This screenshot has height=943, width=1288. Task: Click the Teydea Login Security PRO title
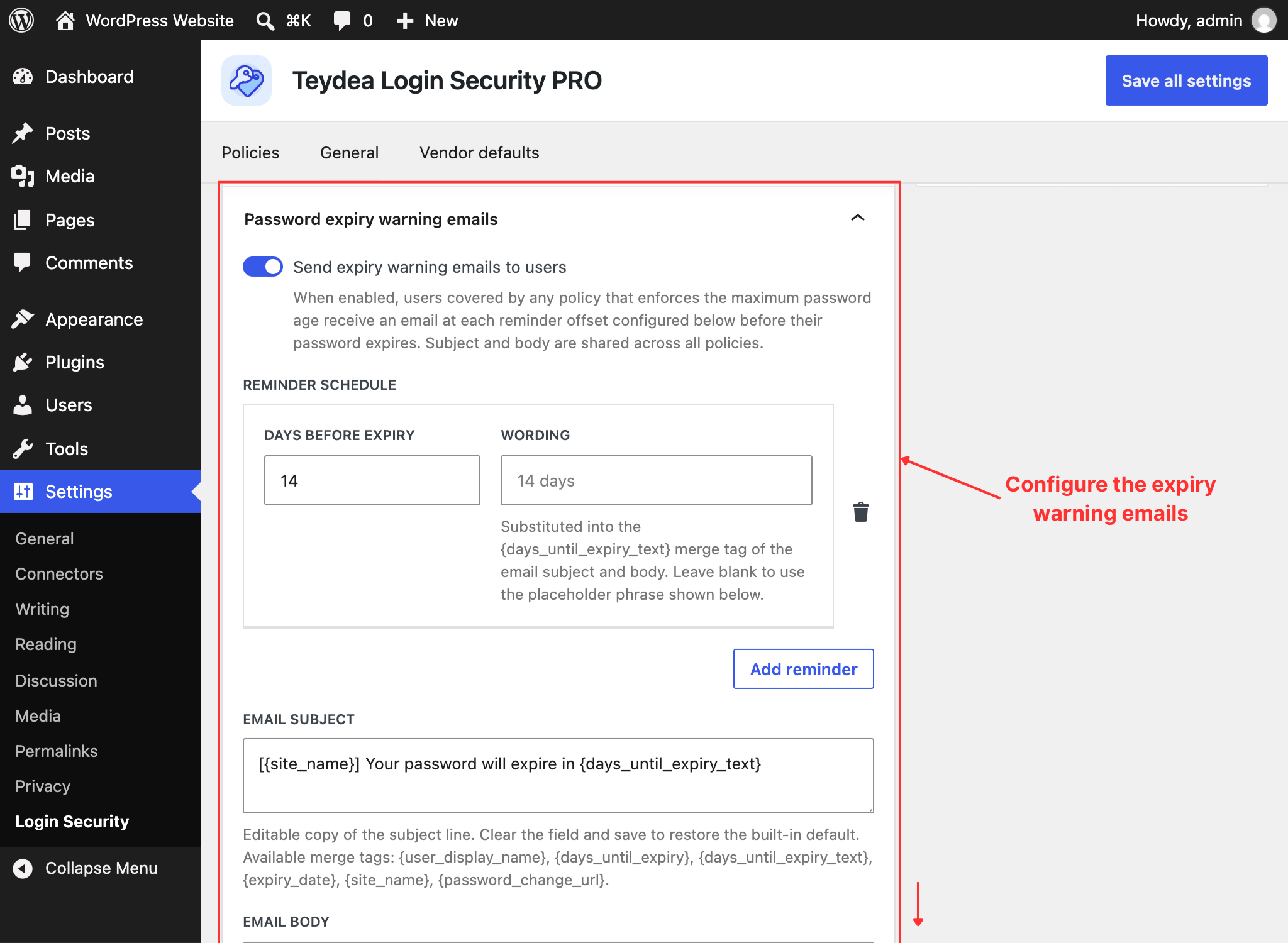(x=447, y=80)
